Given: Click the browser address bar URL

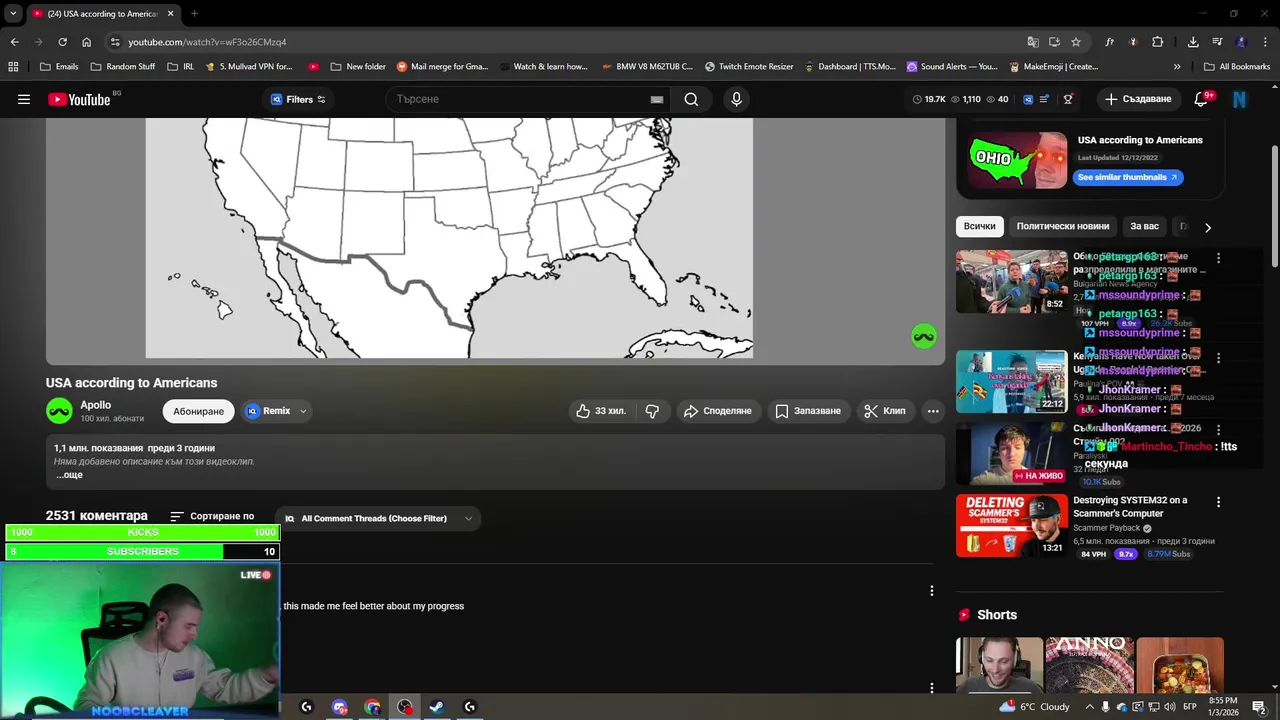Looking at the screenshot, I should [x=207, y=42].
